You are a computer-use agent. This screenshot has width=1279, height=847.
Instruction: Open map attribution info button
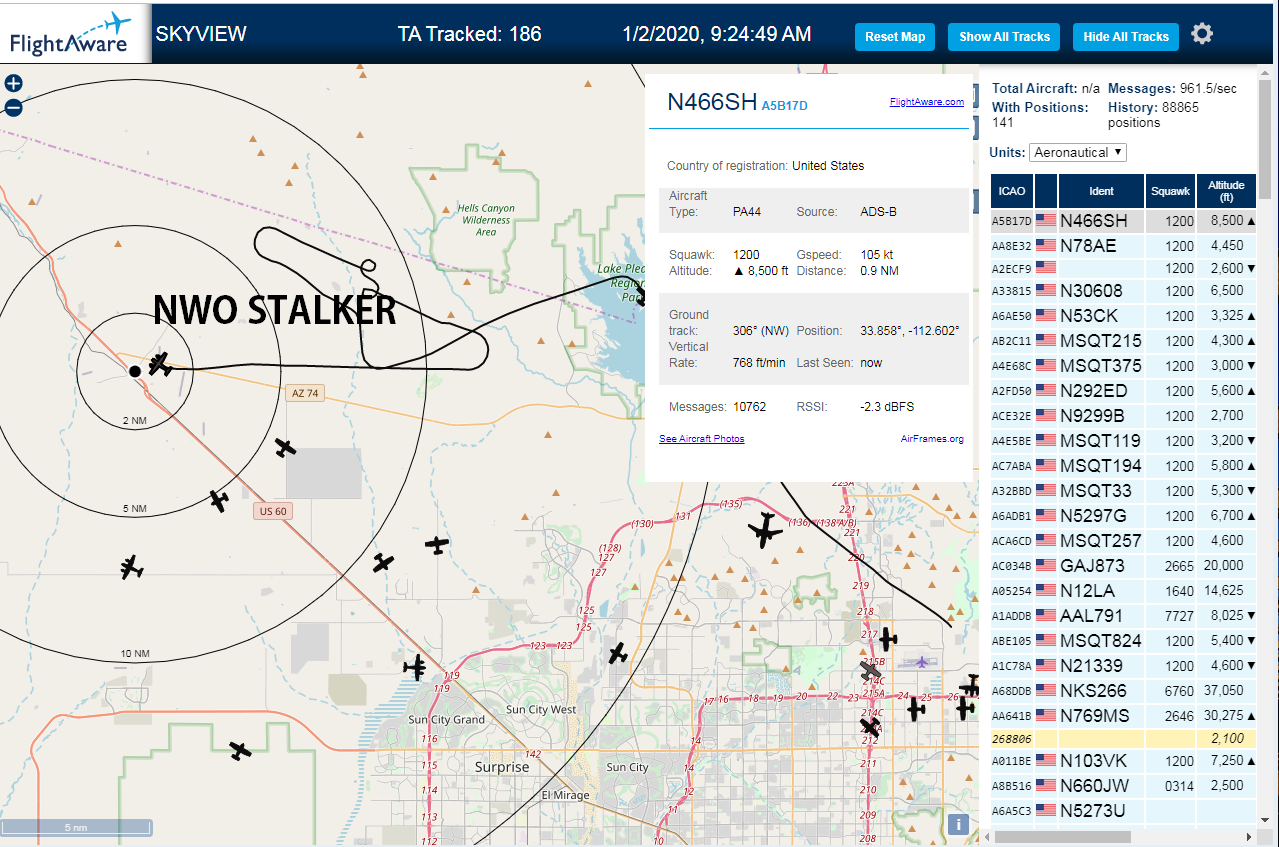pyautogui.click(x=958, y=824)
